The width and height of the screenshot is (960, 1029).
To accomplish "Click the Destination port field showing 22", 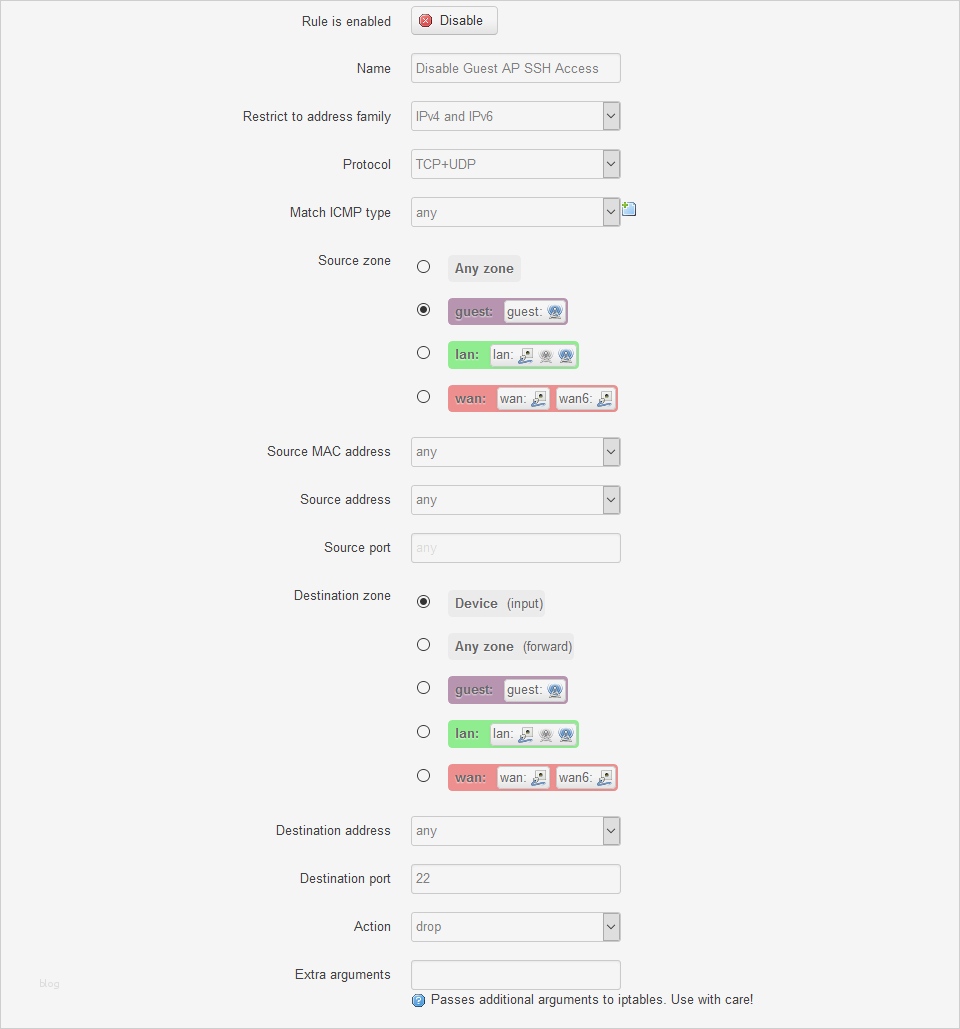I will 515,878.
